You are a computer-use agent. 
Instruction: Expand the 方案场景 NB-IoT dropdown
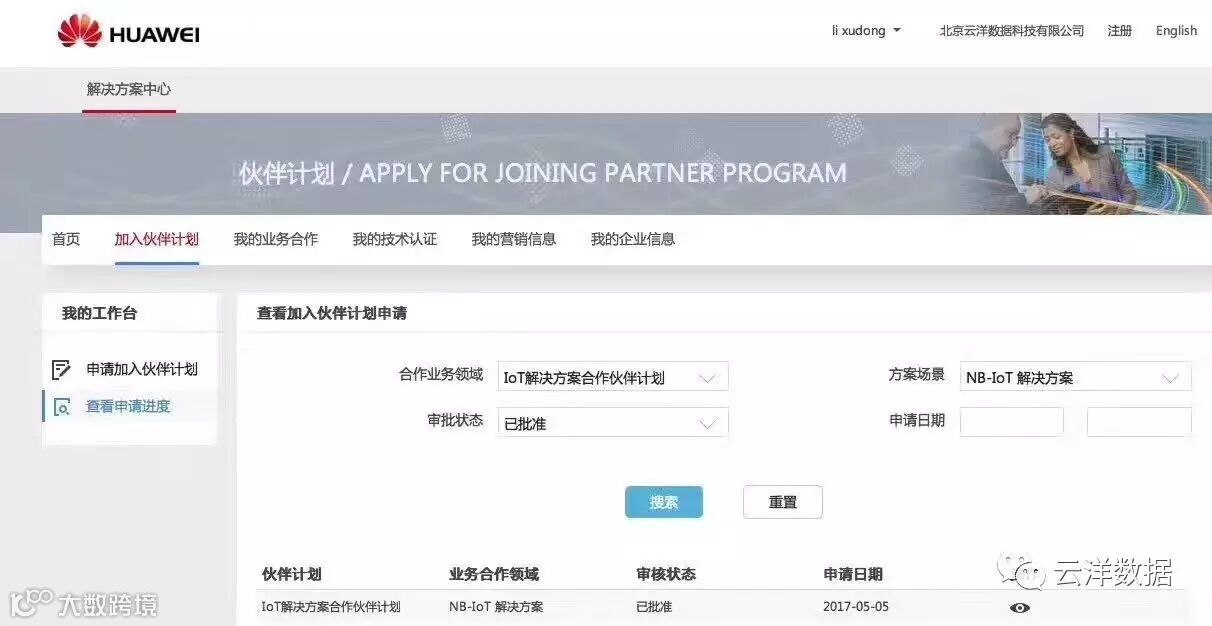tap(1075, 377)
